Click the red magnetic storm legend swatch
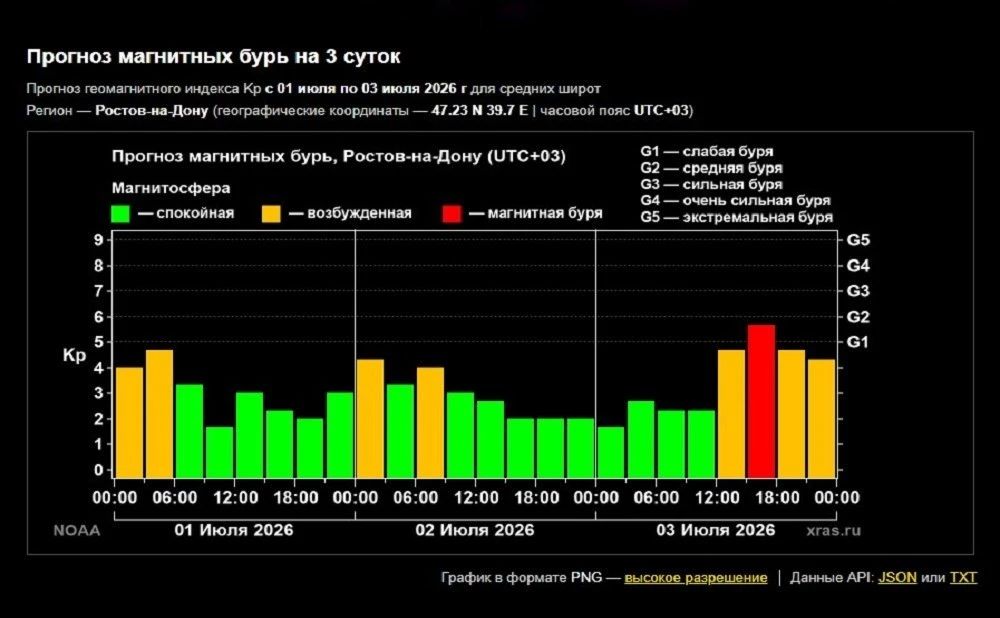Viewport: 1000px width, 618px height. tap(452, 214)
